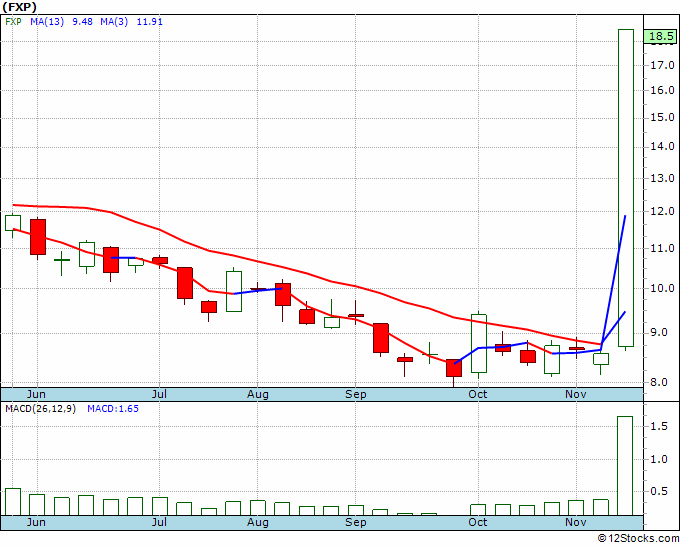Click the MACD(26,12,9) indicator label

[x=39, y=409]
